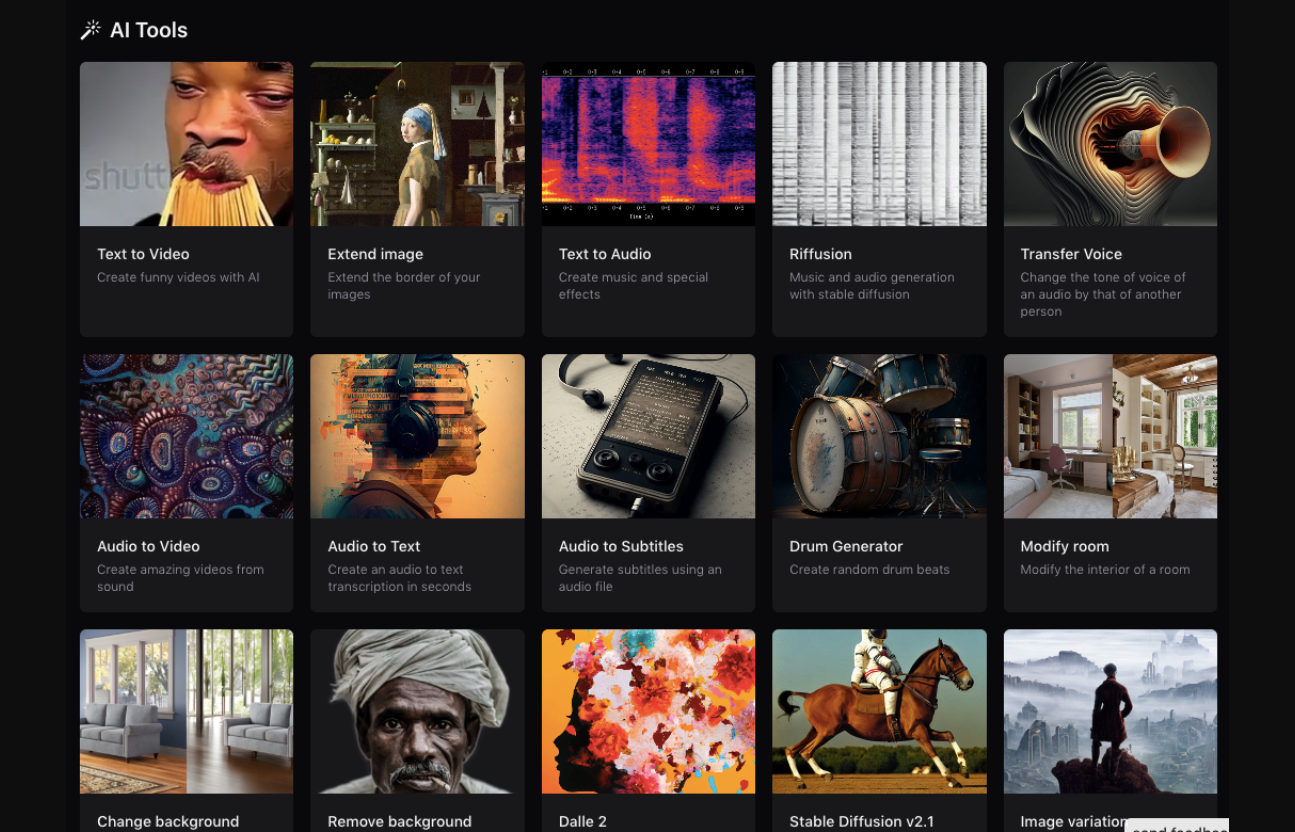Image resolution: width=1295 pixels, height=832 pixels.
Task: Click the AI Tools magic wand icon
Action: 91,30
